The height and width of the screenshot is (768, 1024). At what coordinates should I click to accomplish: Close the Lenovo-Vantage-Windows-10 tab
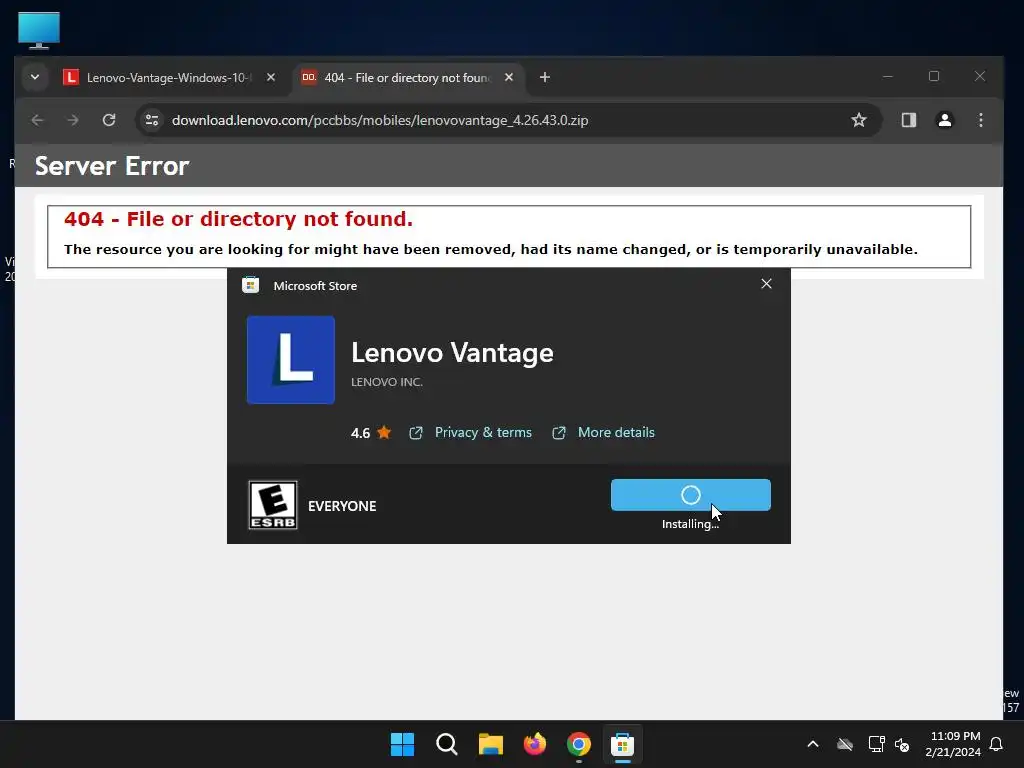[271, 77]
